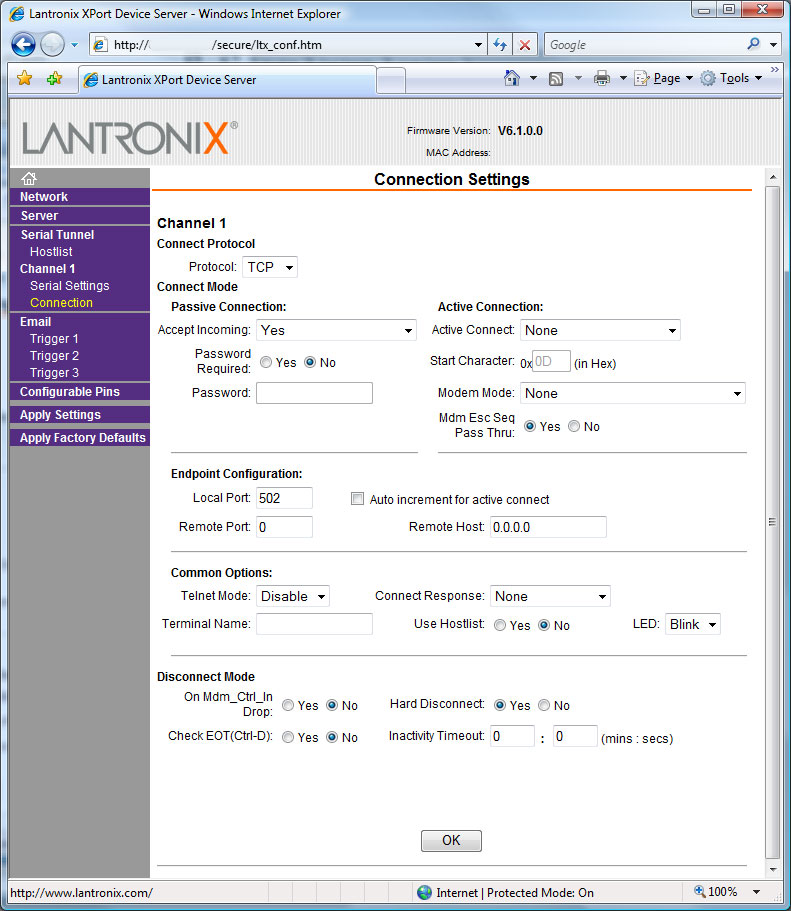
Task: Click the Lantronix logo
Action: point(129,137)
